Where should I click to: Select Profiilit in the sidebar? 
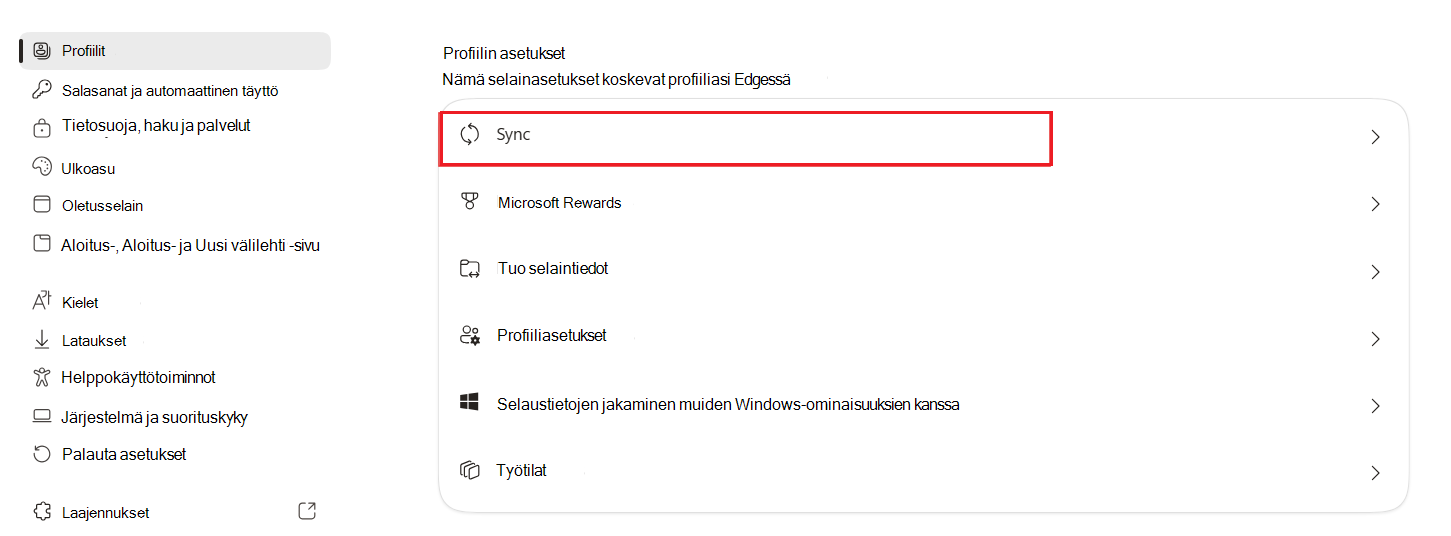(175, 50)
